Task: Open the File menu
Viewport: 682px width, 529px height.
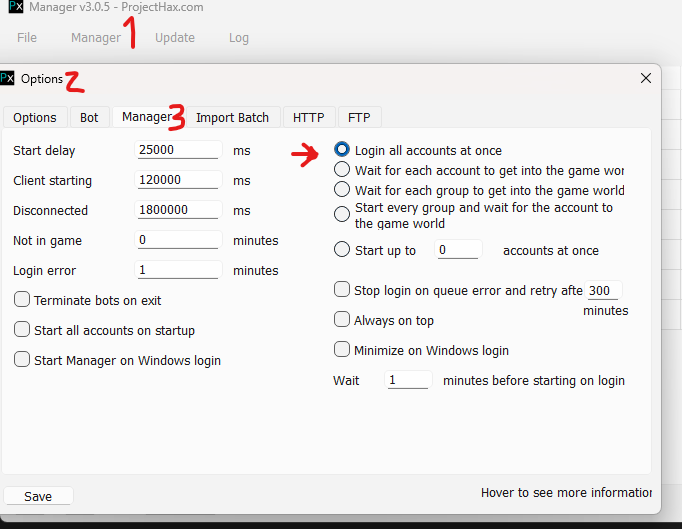Action: [x=27, y=38]
